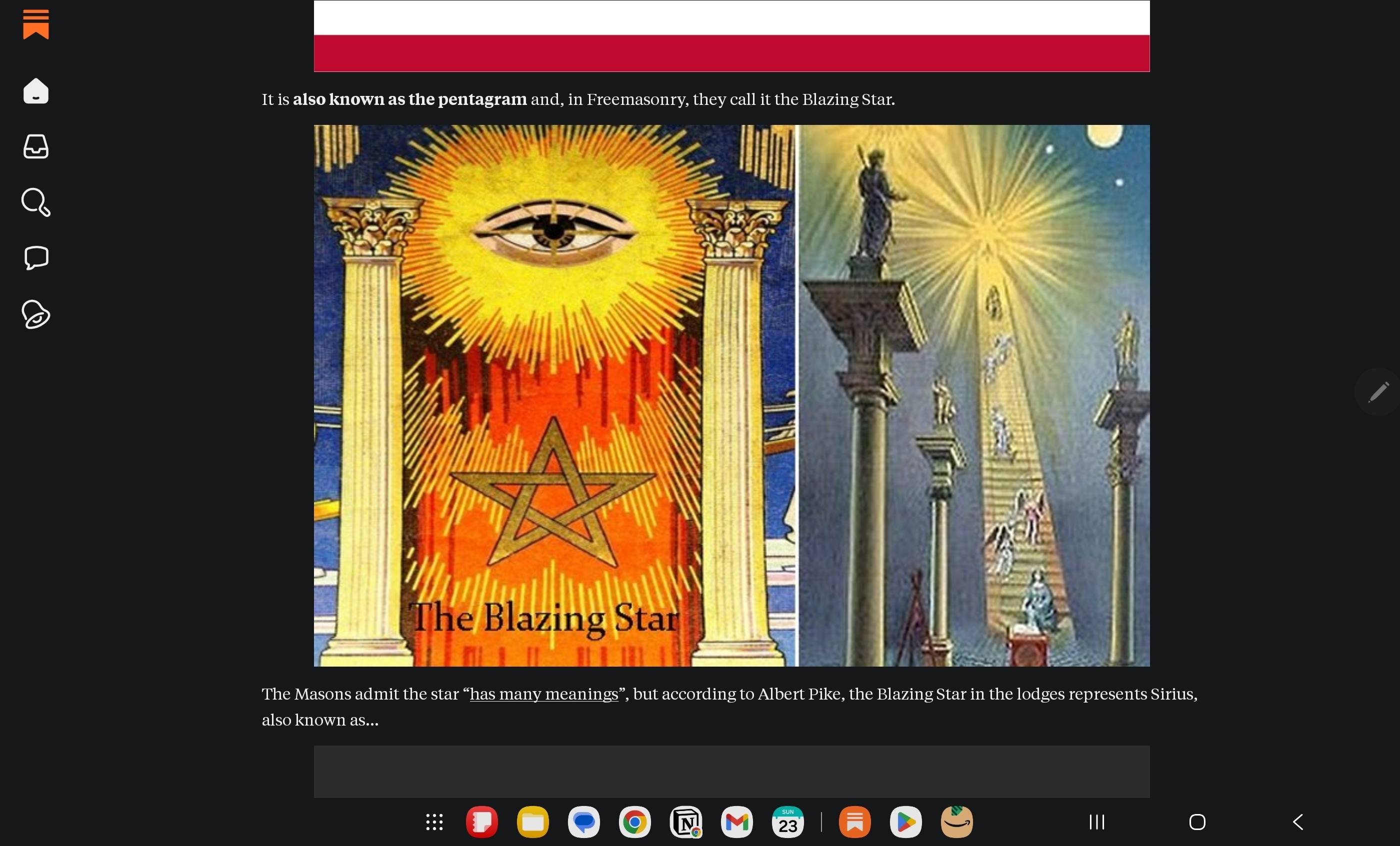Launch Google Play Store from taskbar
The height and width of the screenshot is (846, 1400).
tap(905, 822)
